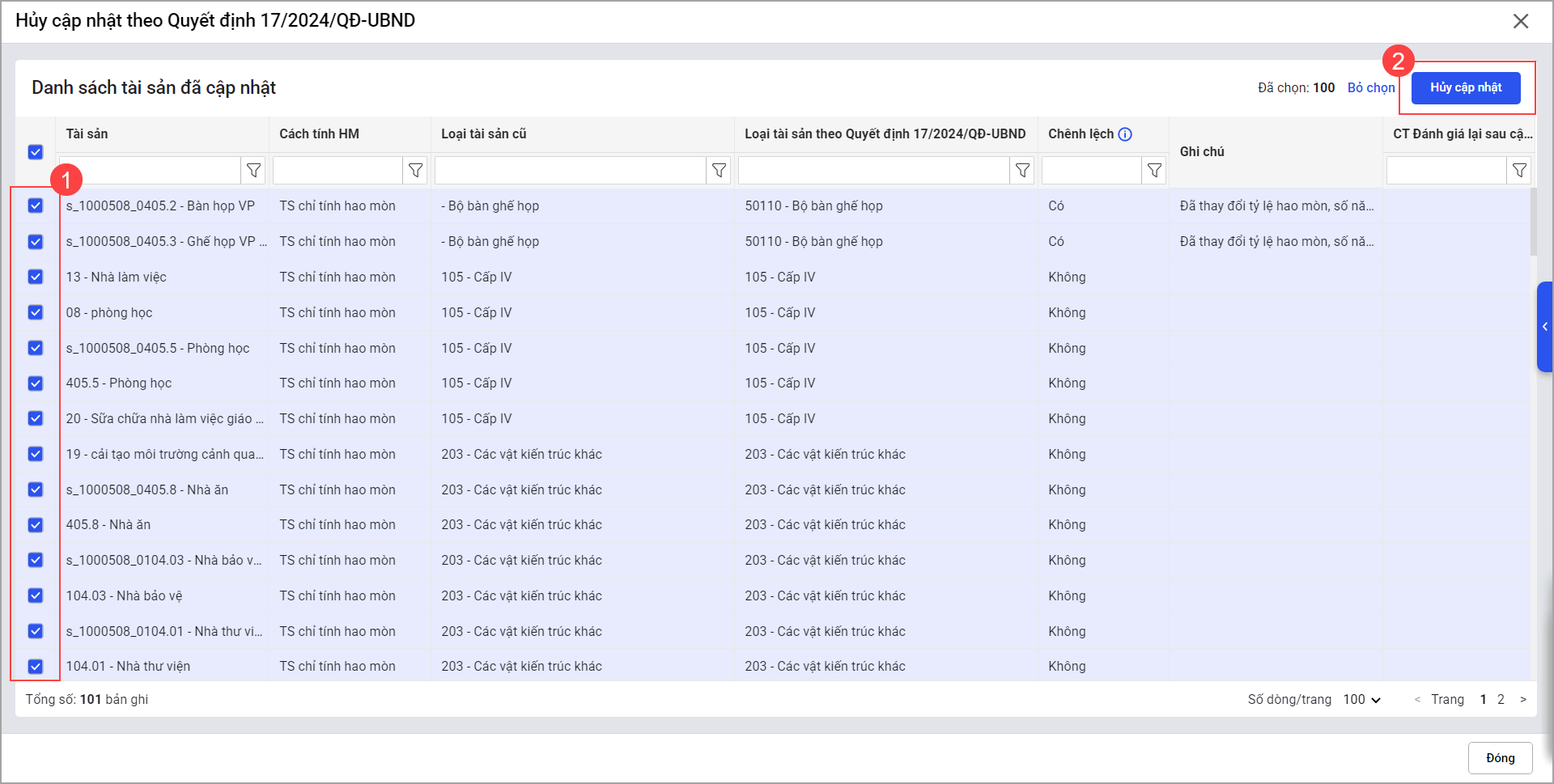Viewport: 1554px width, 784px height.
Task: Go to next page with the right arrow
Action: pos(1522,699)
